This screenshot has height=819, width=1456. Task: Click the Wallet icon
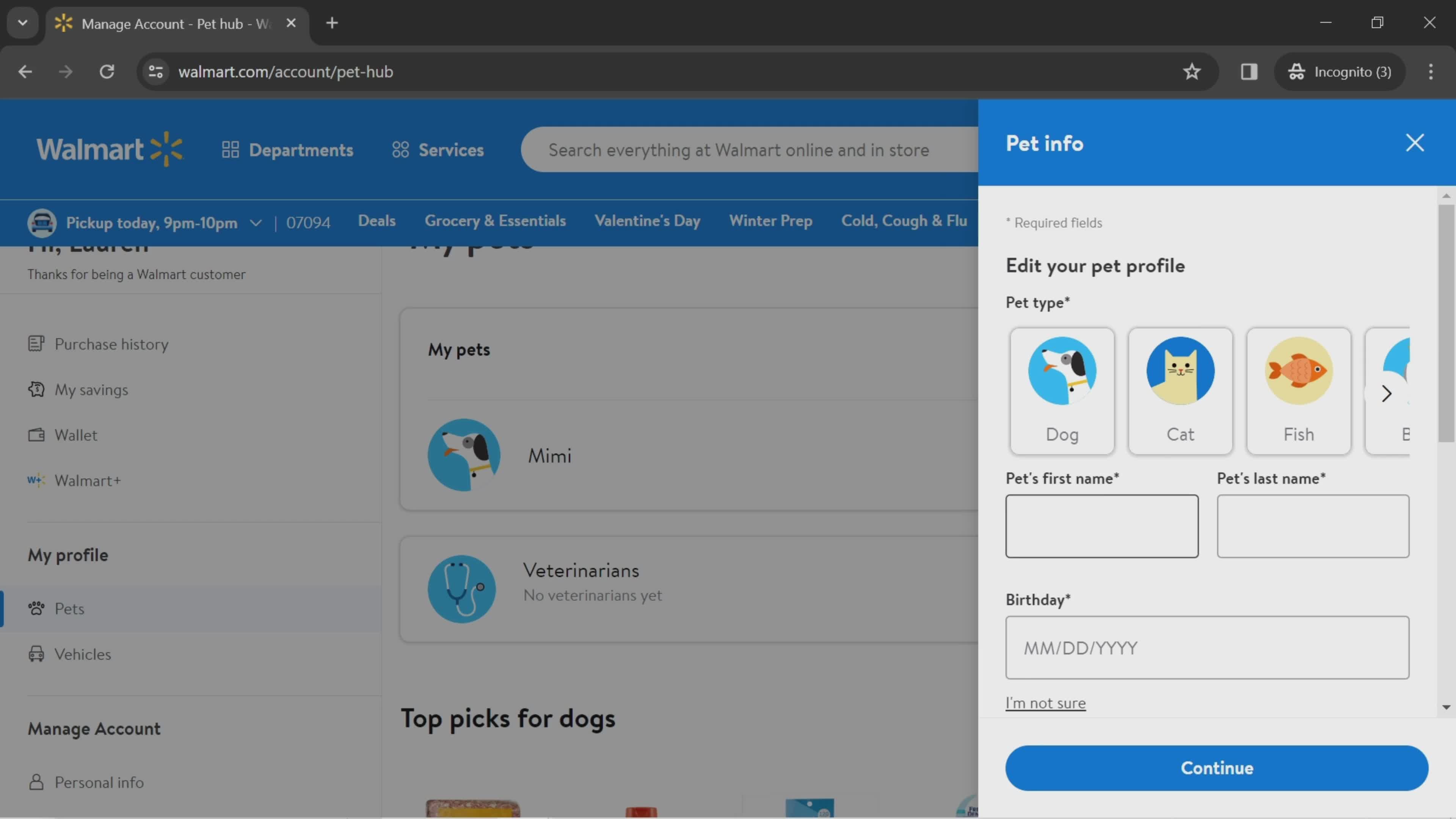pos(36,435)
